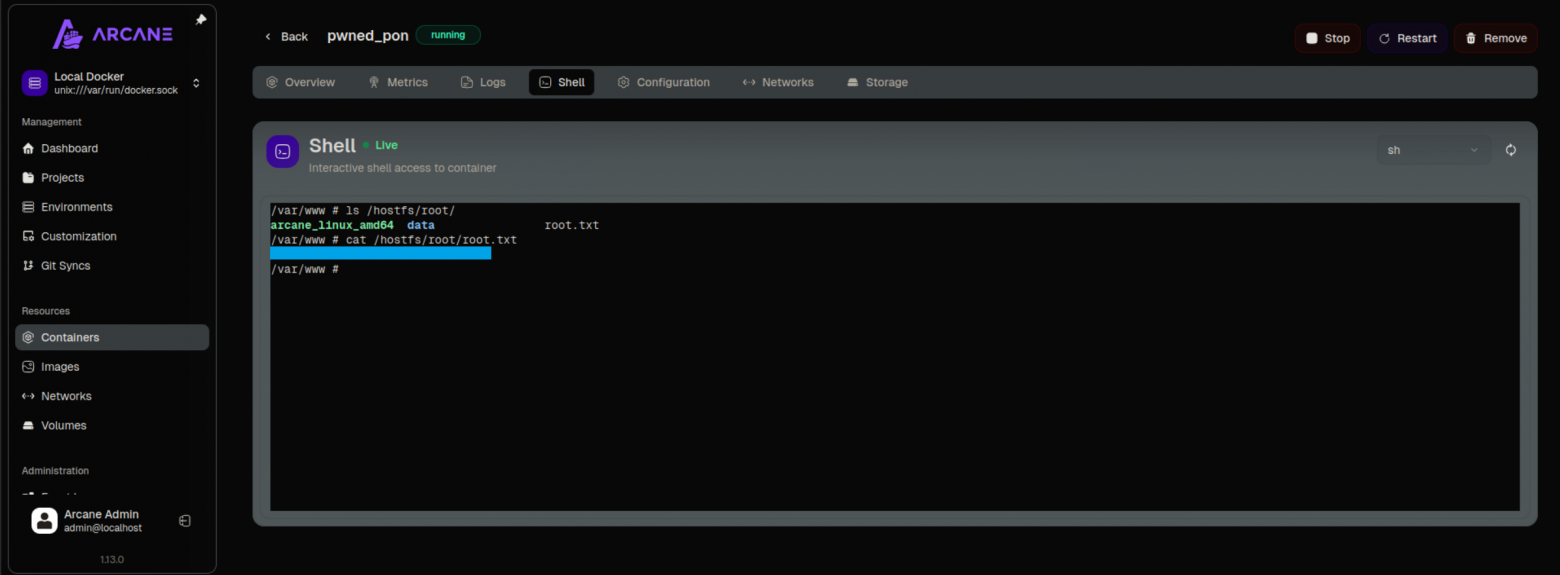
Task: Open the Storage tab
Action: tap(877, 82)
